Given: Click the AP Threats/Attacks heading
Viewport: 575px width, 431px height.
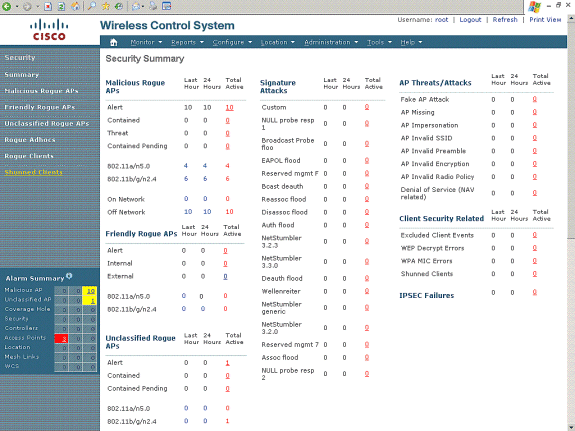Looking at the screenshot, I should [x=435, y=83].
